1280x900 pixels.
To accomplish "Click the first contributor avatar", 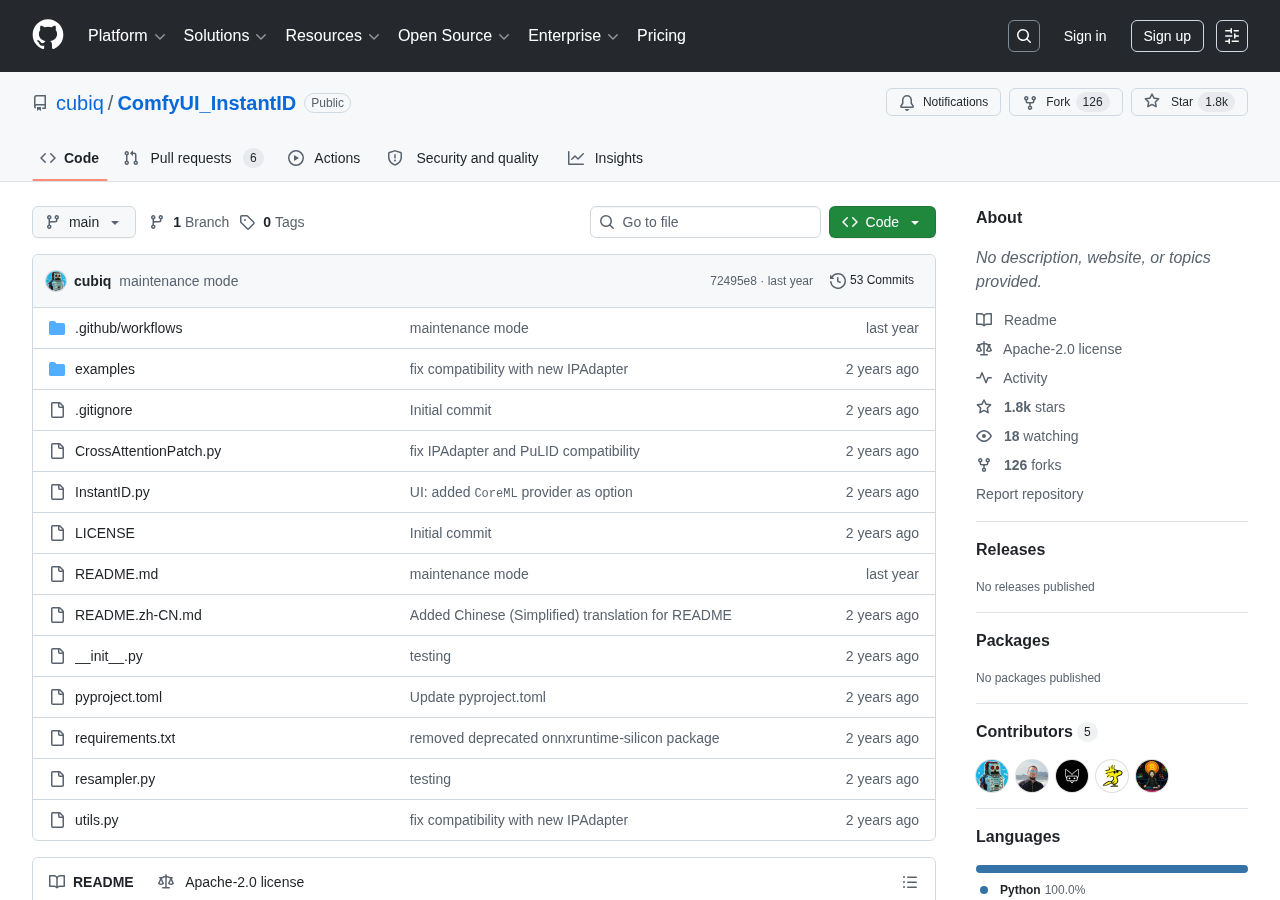I will 992,776.
